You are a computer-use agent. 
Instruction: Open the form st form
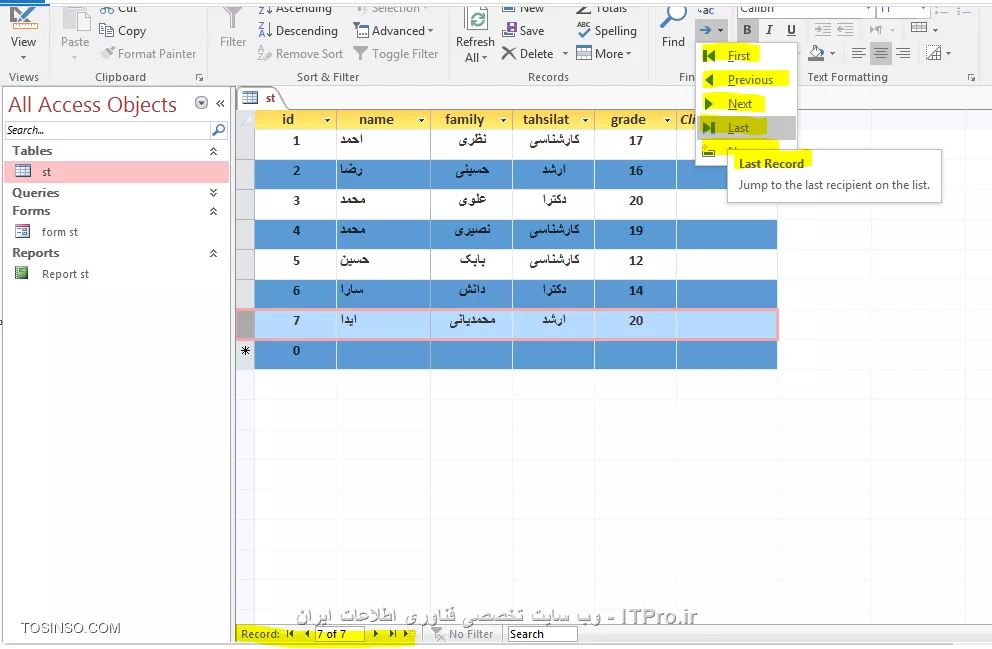59,232
